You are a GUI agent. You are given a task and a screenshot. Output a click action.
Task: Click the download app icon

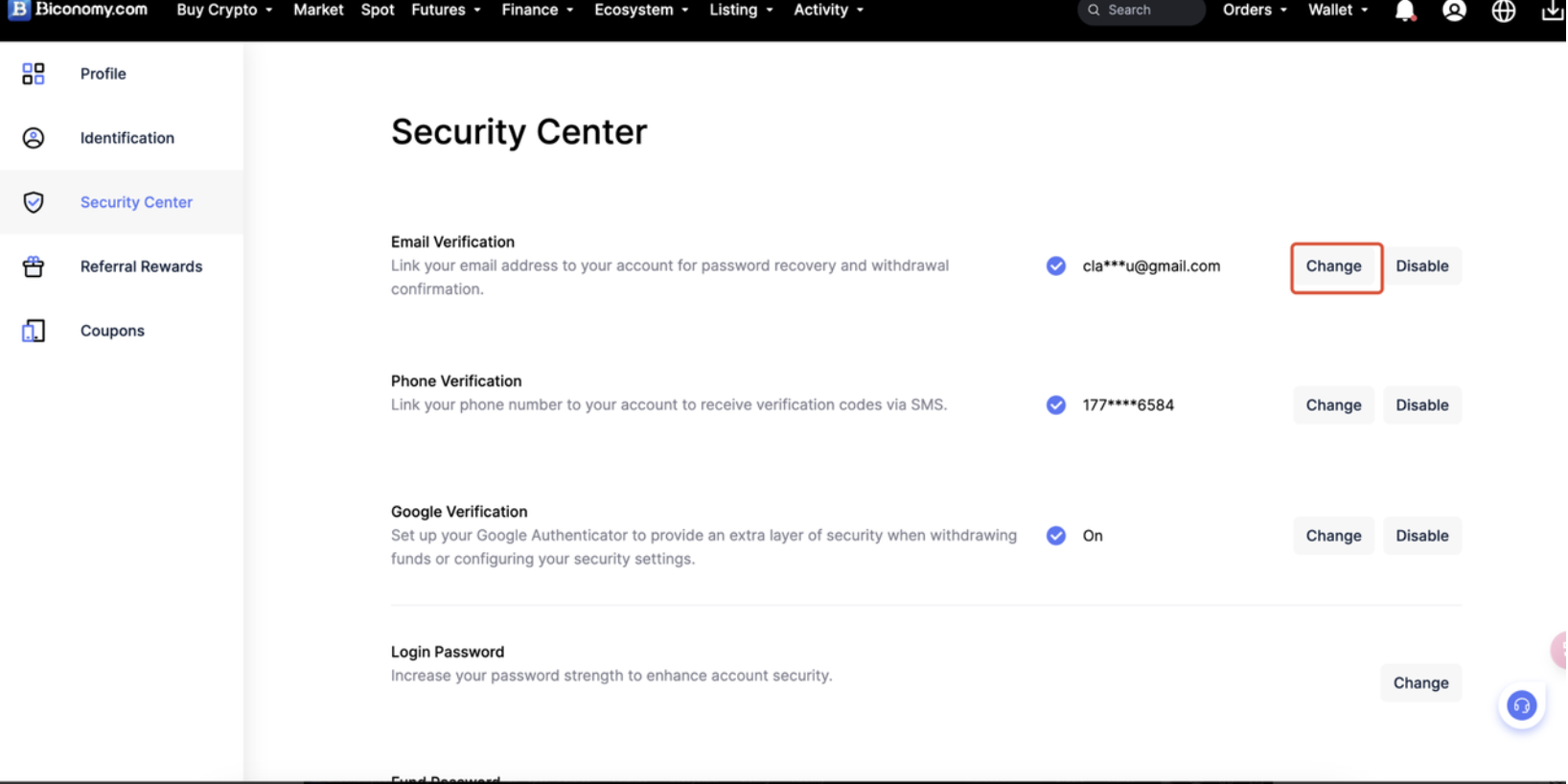click(1552, 11)
